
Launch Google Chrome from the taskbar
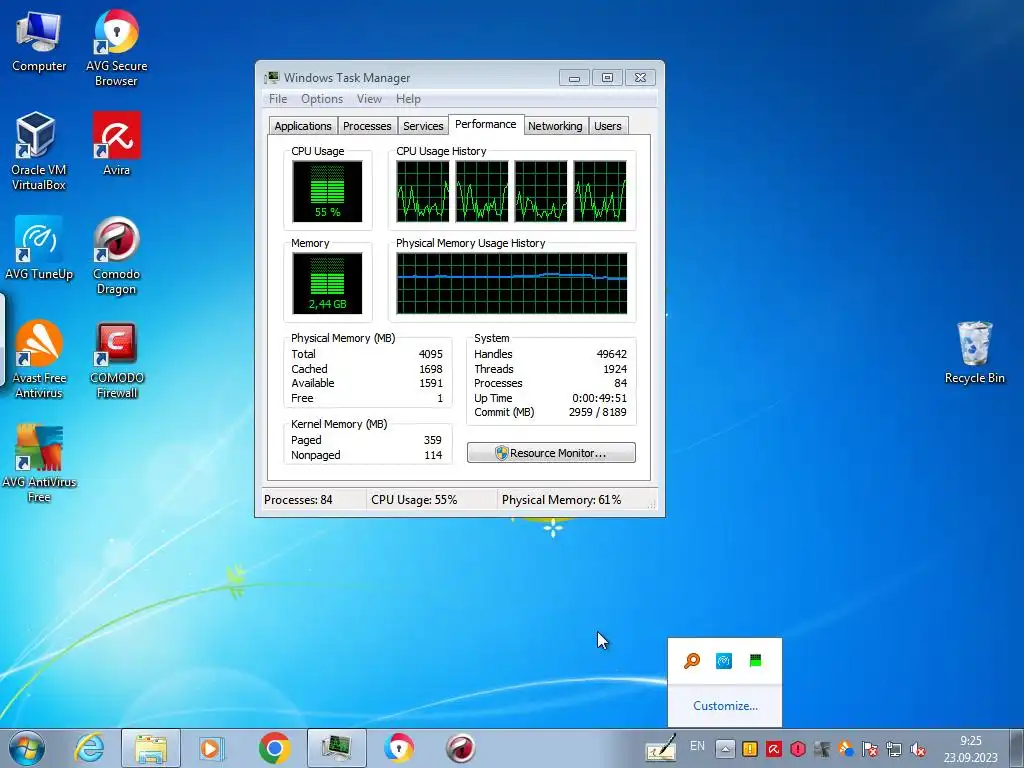pyautogui.click(x=274, y=748)
